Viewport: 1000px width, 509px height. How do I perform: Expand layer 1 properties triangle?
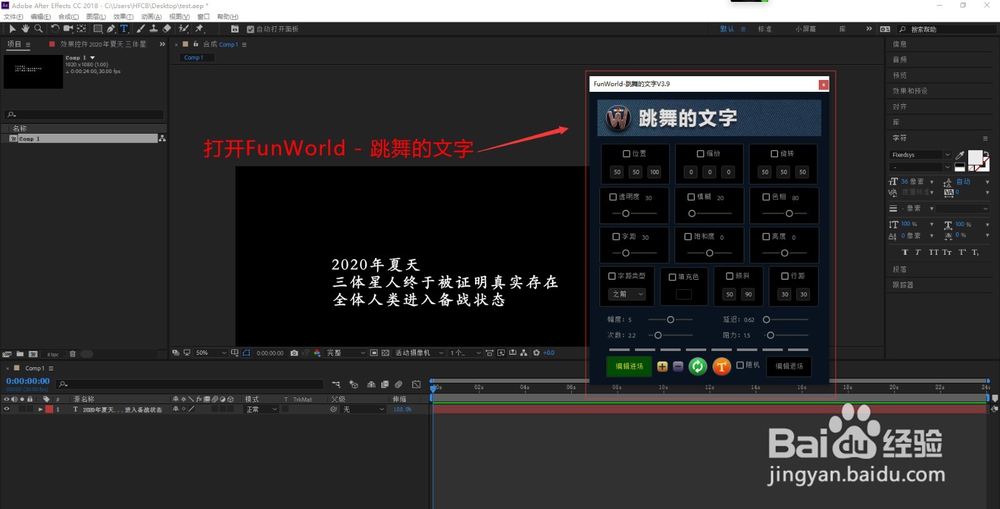click(41, 409)
